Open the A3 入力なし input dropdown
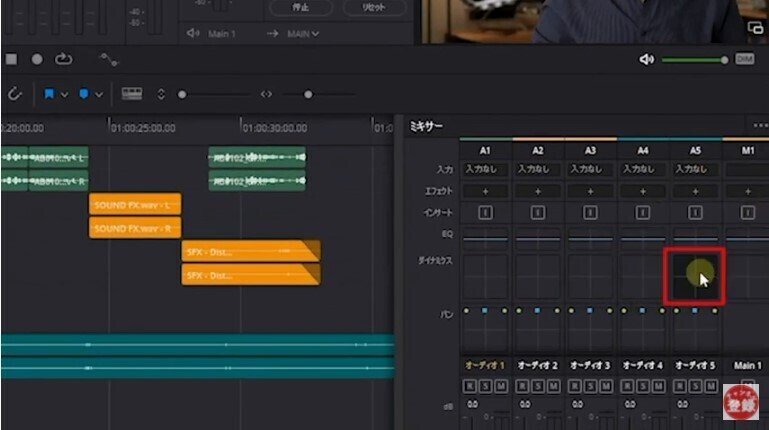Image resolution: width=769 pixels, height=430 pixels. 590,169
